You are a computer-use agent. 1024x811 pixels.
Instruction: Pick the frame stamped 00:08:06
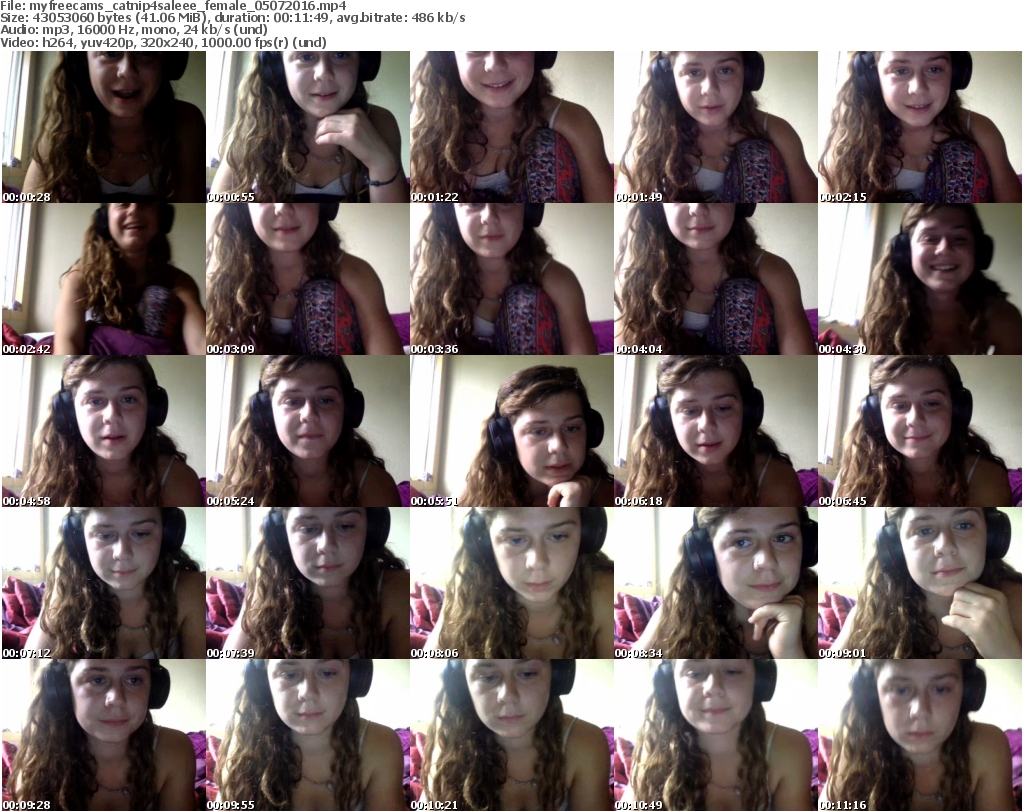tap(512, 583)
